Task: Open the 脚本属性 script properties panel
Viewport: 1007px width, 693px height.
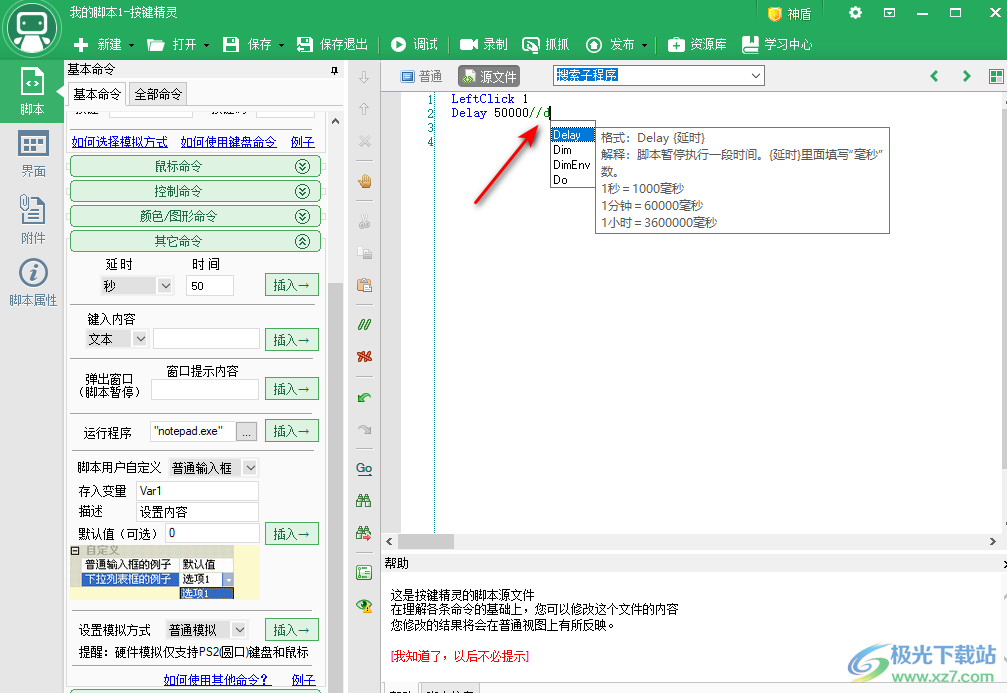Action: [x=32, y=282]
